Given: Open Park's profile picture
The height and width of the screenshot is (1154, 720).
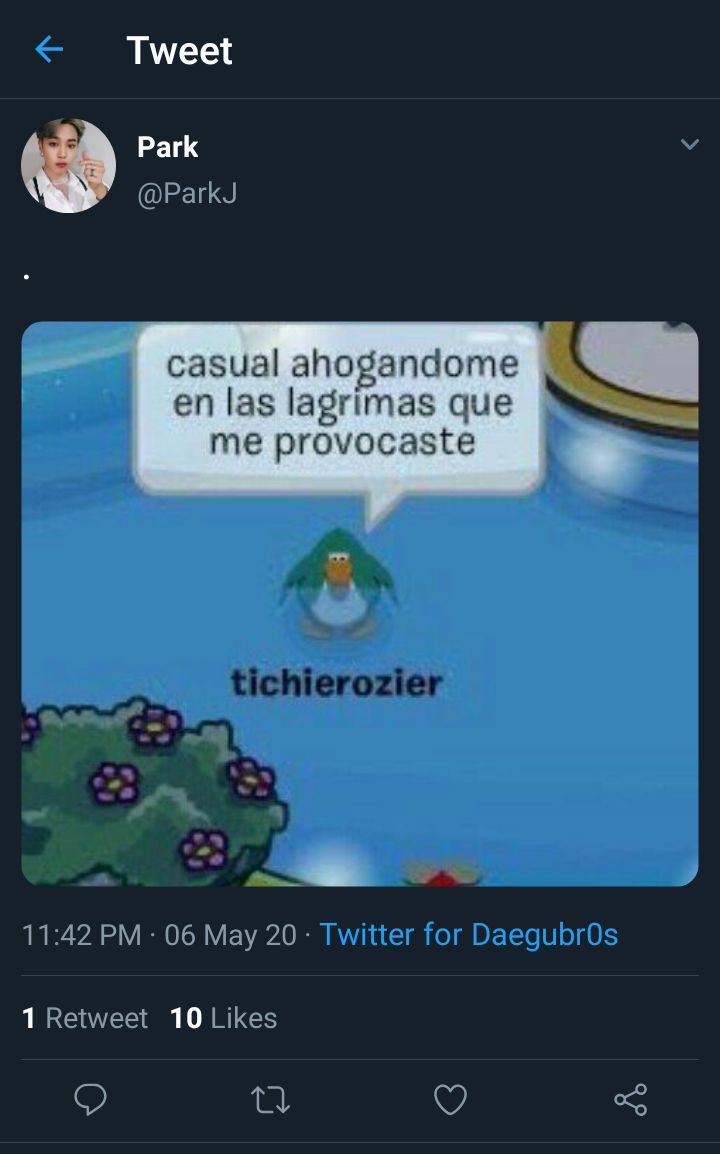Looking at the screenshot, I should point(68,166).
